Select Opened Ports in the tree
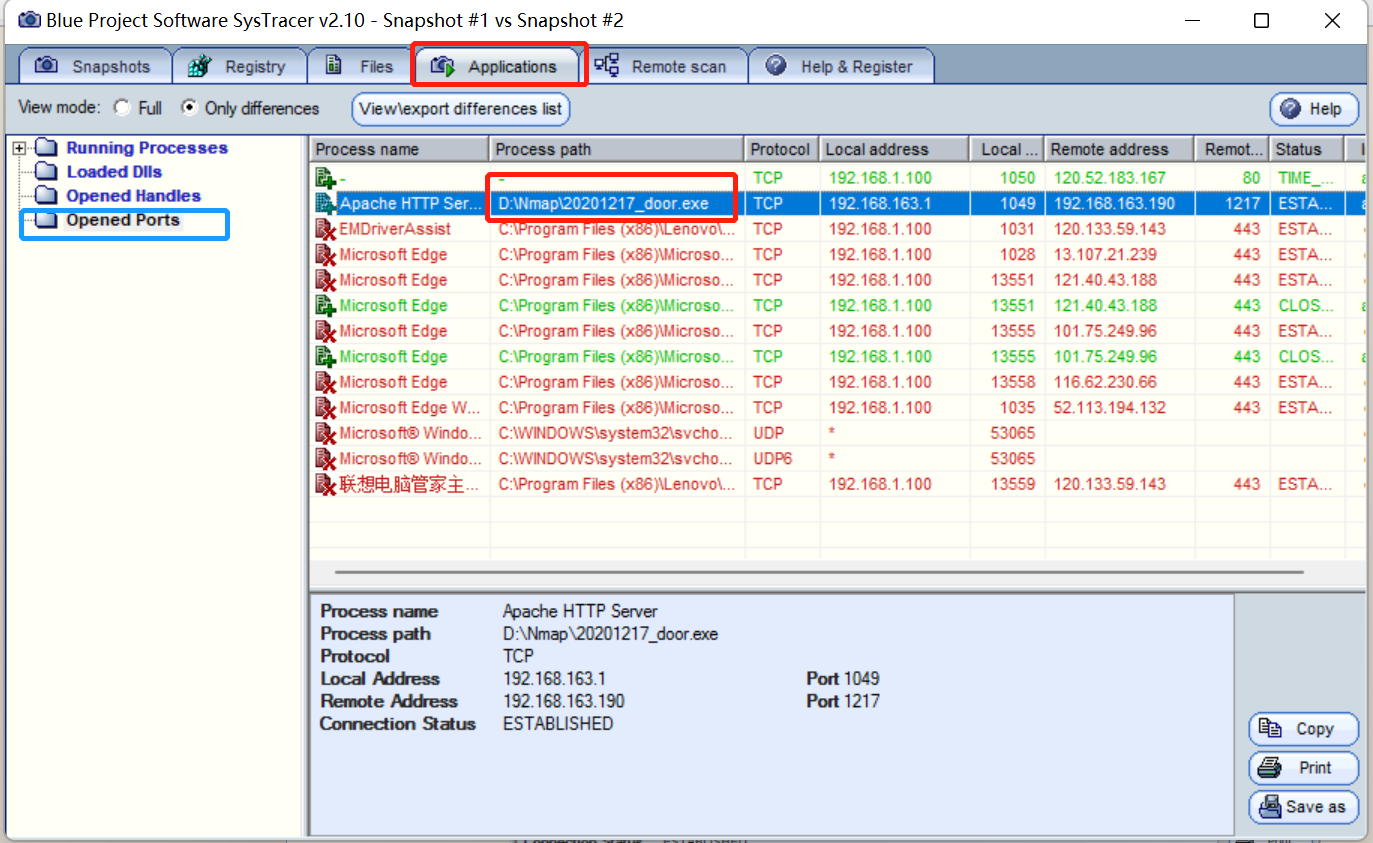 tap(123, 220)
